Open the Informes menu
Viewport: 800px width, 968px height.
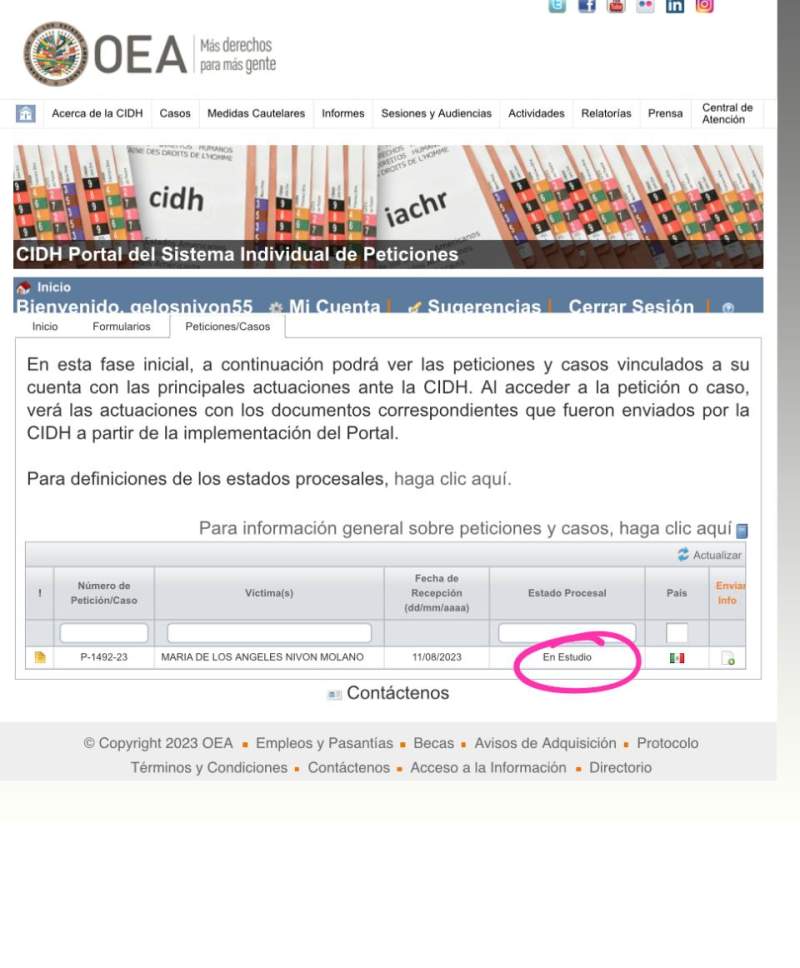343,114
